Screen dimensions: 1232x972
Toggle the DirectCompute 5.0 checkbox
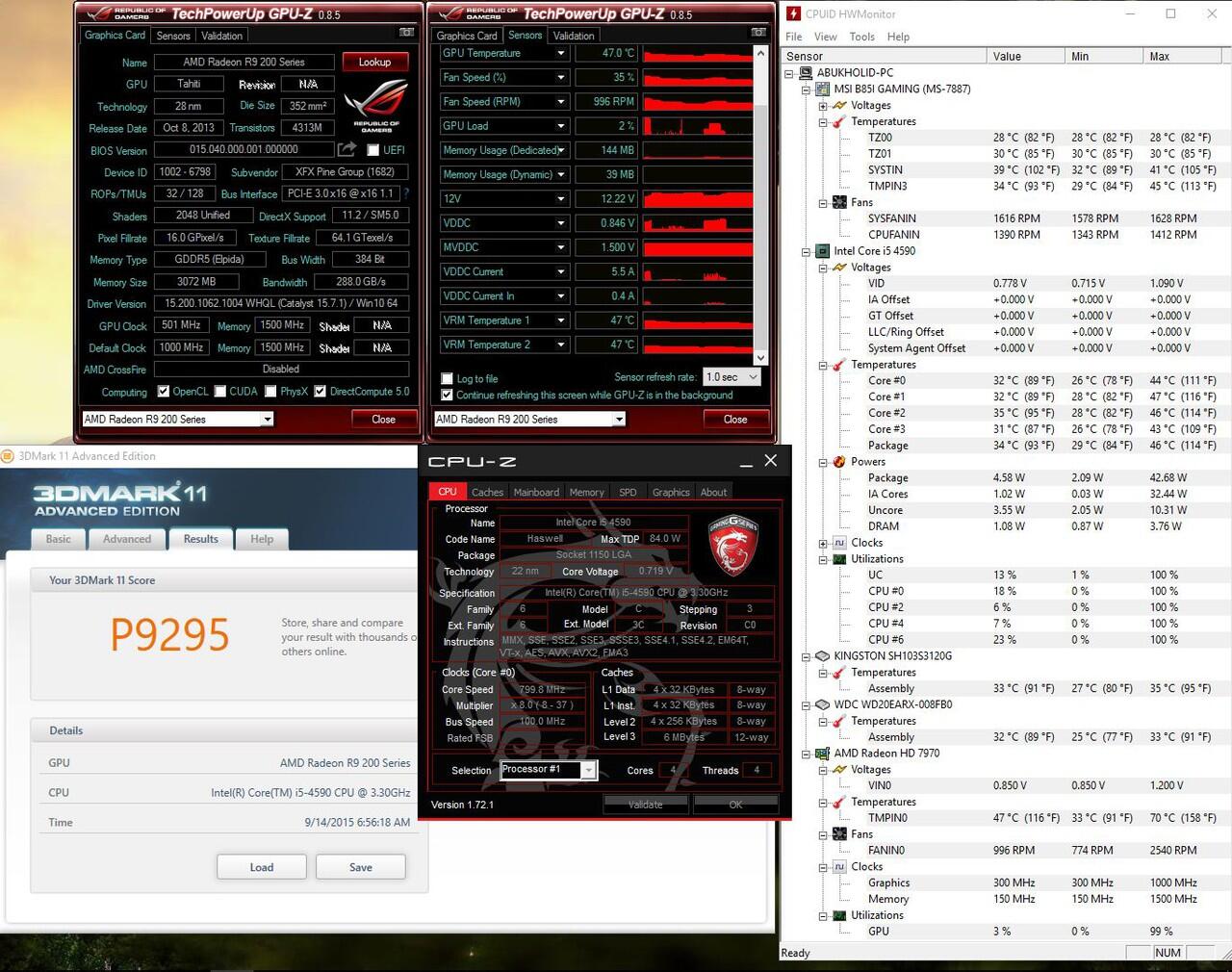click(x=320, y=392)
